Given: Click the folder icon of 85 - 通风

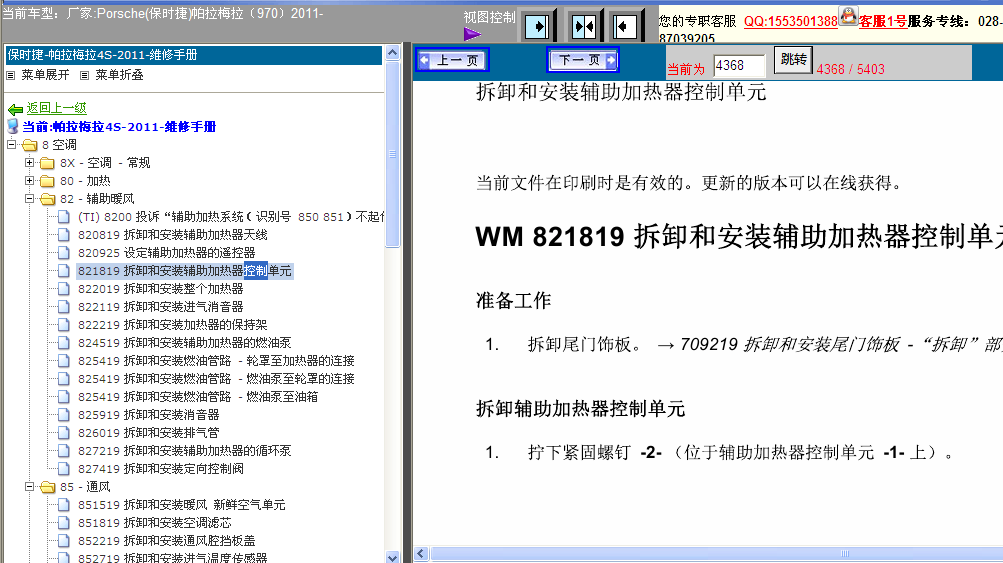Looking at the screenshot, I should [47, 487].
